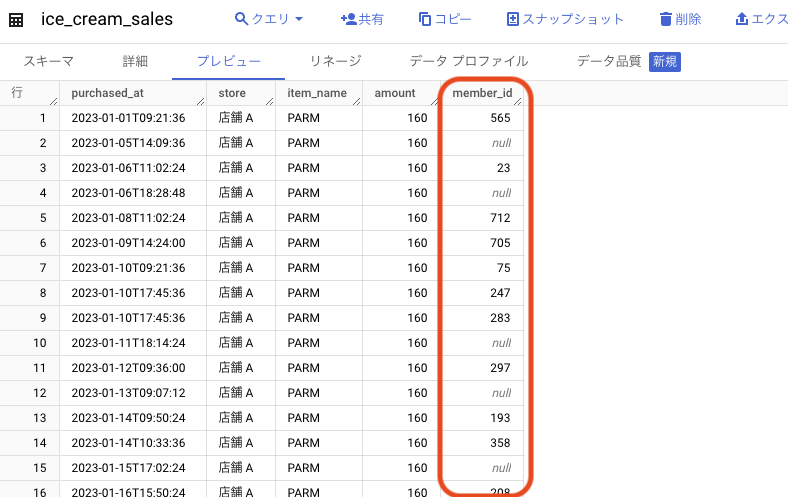Click the resize handle of amount column

tap(435, 101)
